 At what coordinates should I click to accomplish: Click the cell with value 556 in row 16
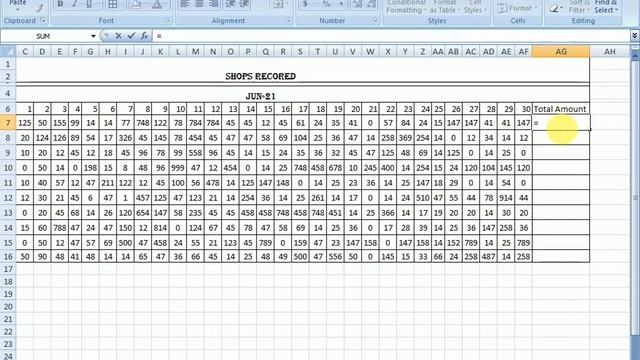[x=336, y=257]
